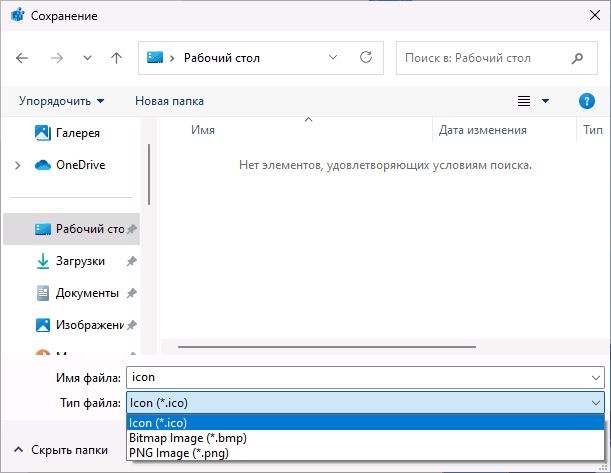The width and height of the screenshot is (611, 473).
Task: Click the desktop icon in address bar
Action: pos(155,58)
